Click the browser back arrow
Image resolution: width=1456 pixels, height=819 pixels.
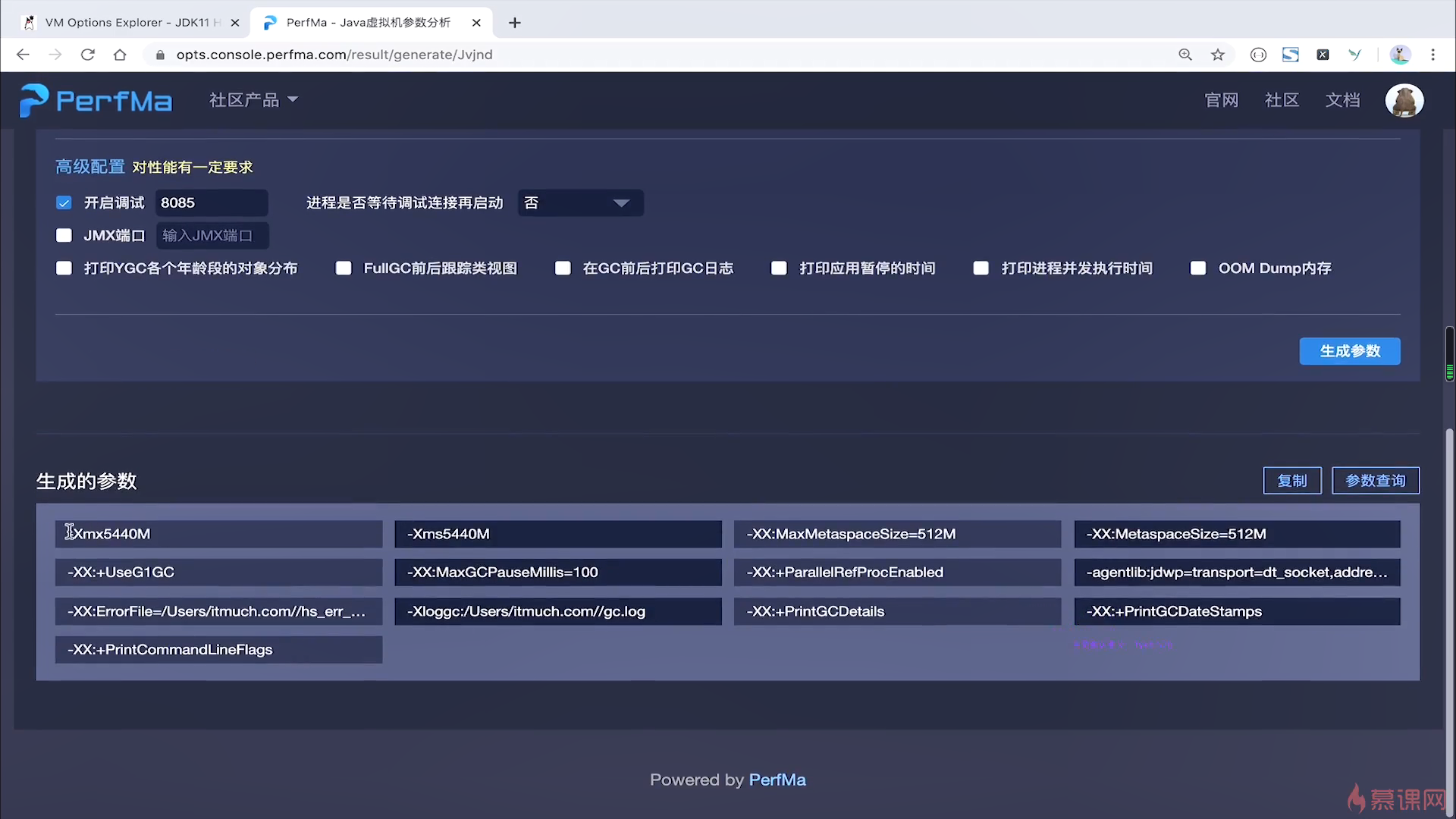[23, 55]
